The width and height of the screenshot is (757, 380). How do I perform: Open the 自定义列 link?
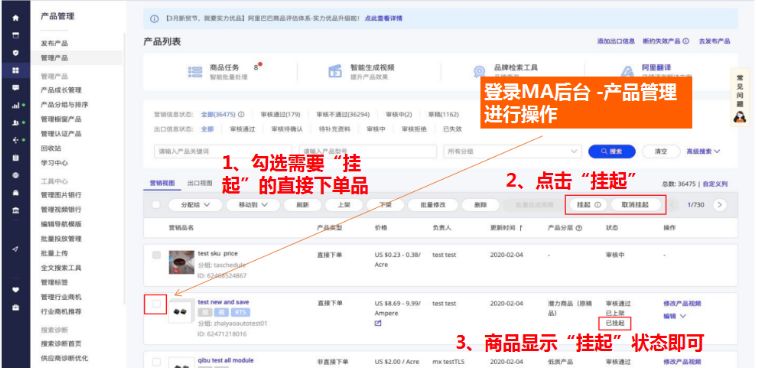click(x=715, y=184)
